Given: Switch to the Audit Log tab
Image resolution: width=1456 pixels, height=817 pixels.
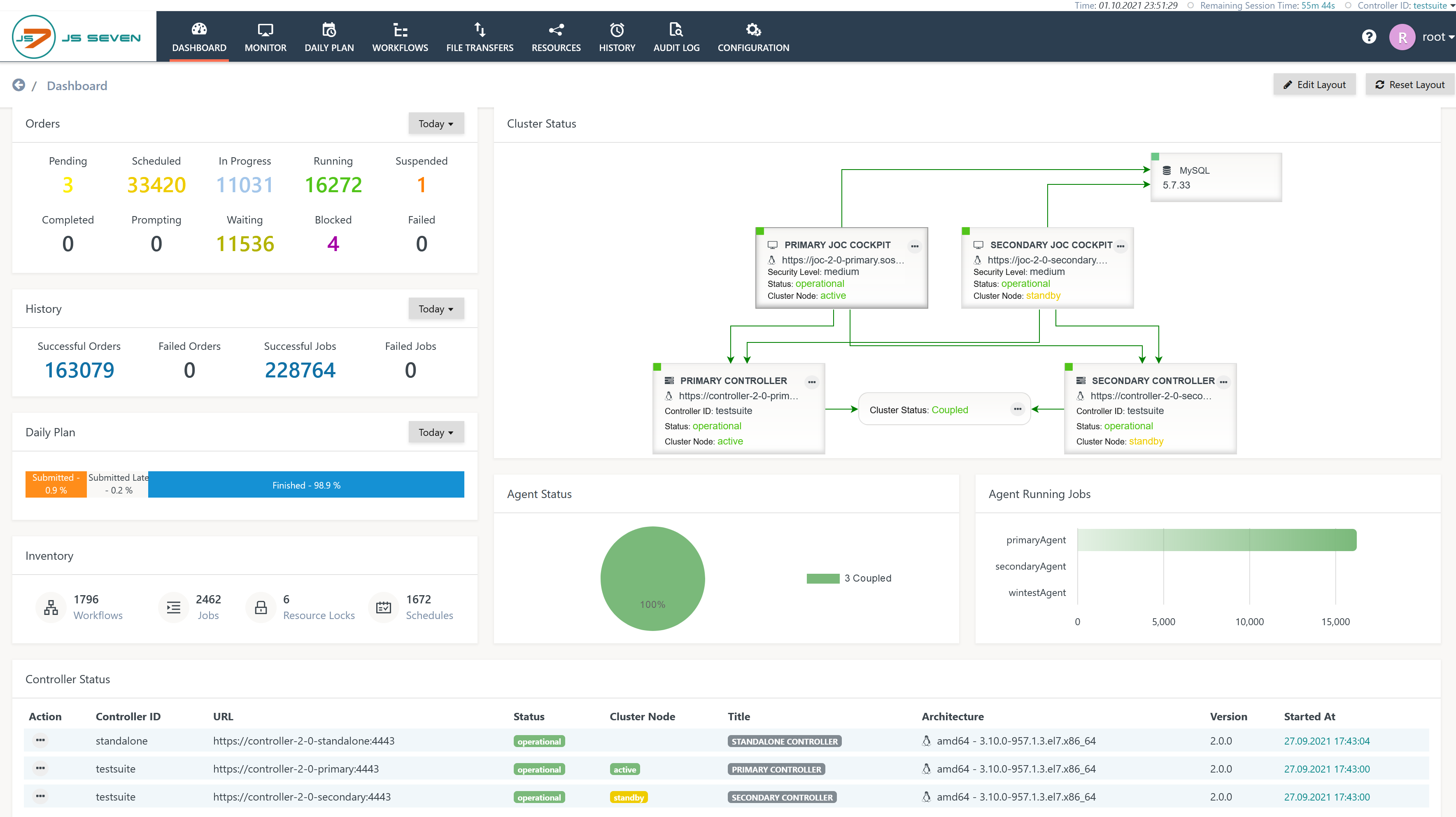Looking at the screenshot, I should (676, 37).
